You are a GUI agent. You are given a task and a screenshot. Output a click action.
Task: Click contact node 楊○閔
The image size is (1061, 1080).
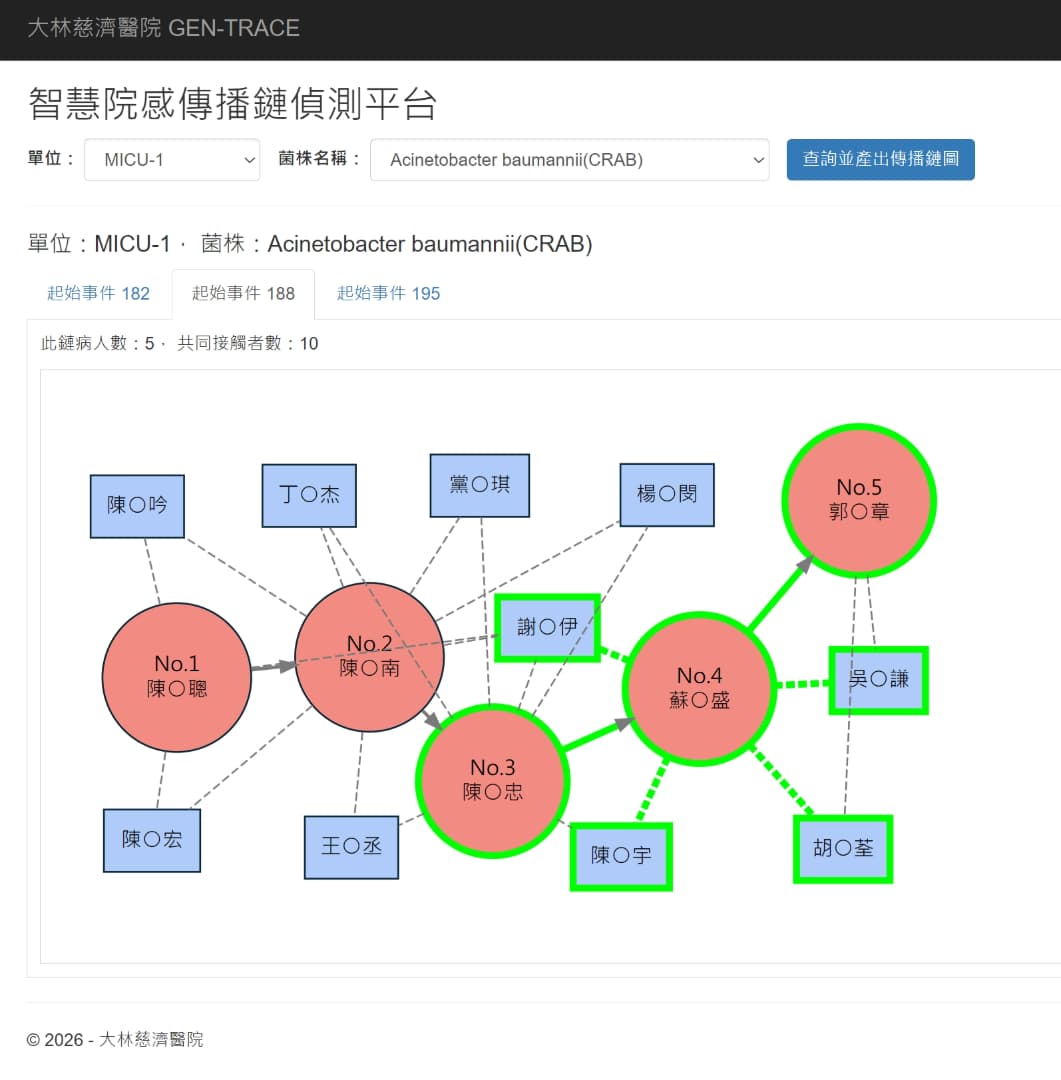click(667, 495)
